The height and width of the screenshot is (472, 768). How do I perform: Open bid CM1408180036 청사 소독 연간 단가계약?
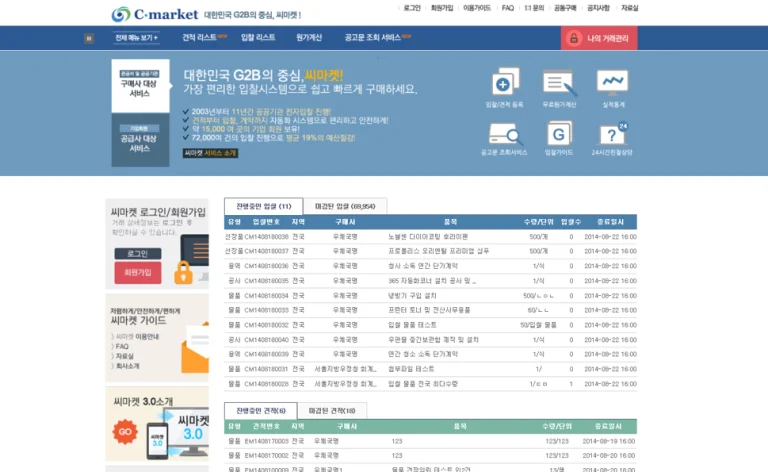click(431, 266)
